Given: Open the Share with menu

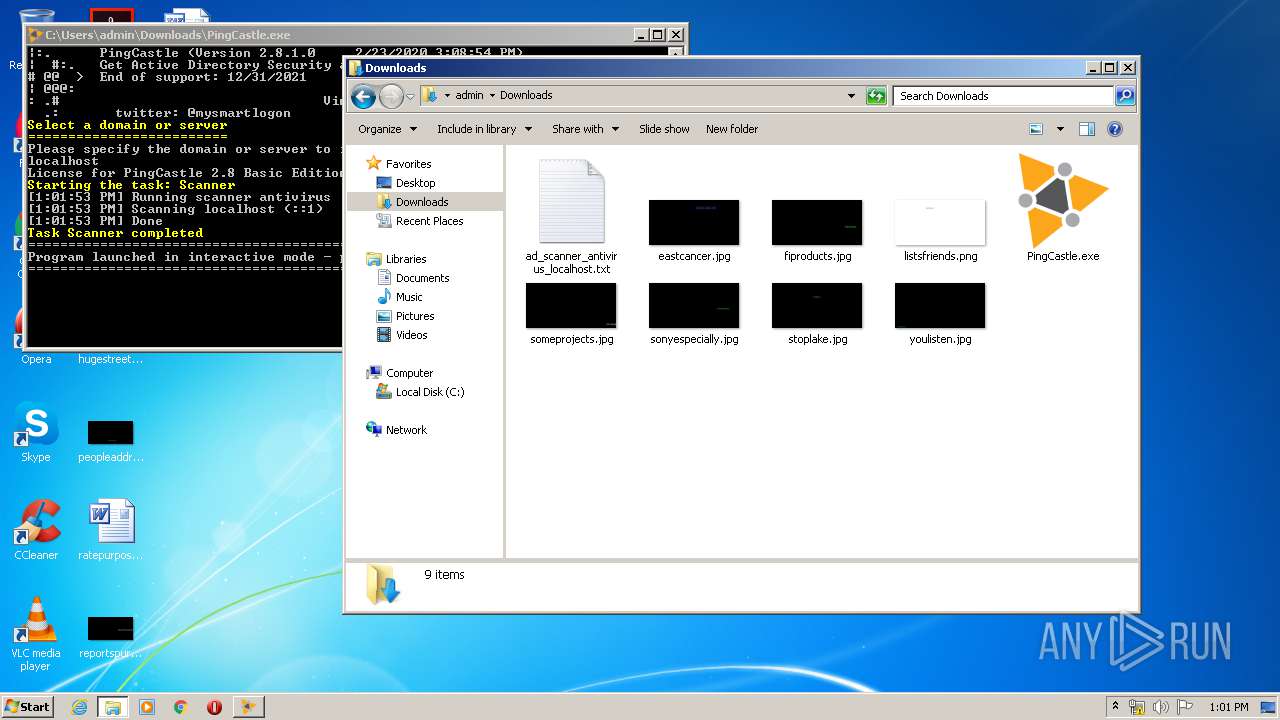Looking at the screenshot, I should pyautogui.click(x=586, y=129).
